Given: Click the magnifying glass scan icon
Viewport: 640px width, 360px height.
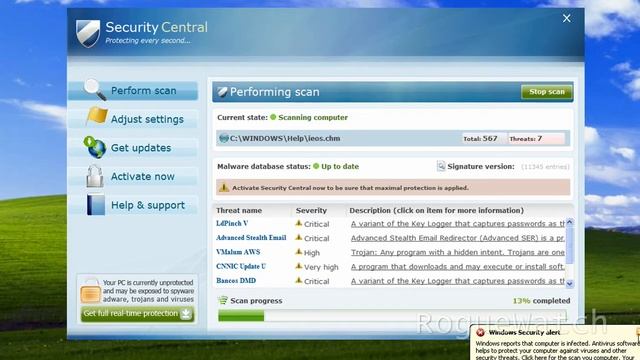Looking at the screenshot, I should (x=95, y=89).
